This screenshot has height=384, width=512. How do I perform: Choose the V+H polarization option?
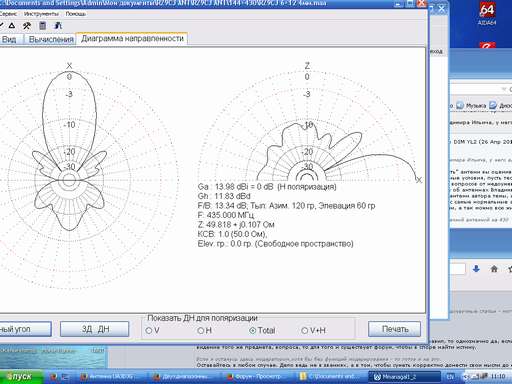point(304,330)
